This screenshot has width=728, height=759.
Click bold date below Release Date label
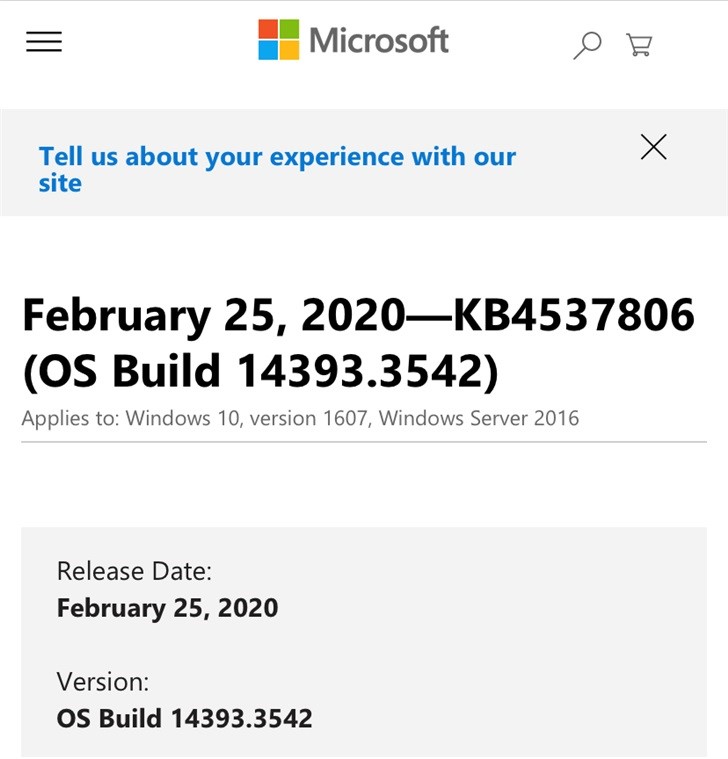(x=167, y=608)
